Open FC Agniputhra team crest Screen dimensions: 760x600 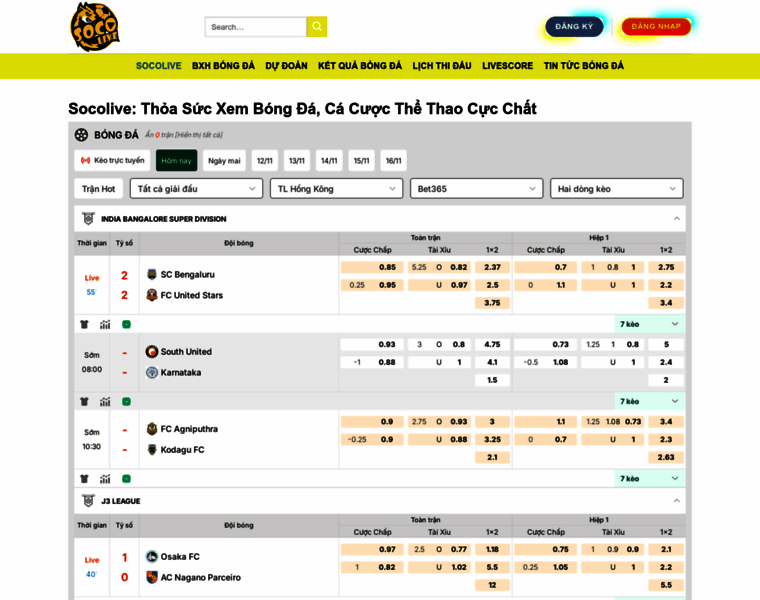click(152, 429)
